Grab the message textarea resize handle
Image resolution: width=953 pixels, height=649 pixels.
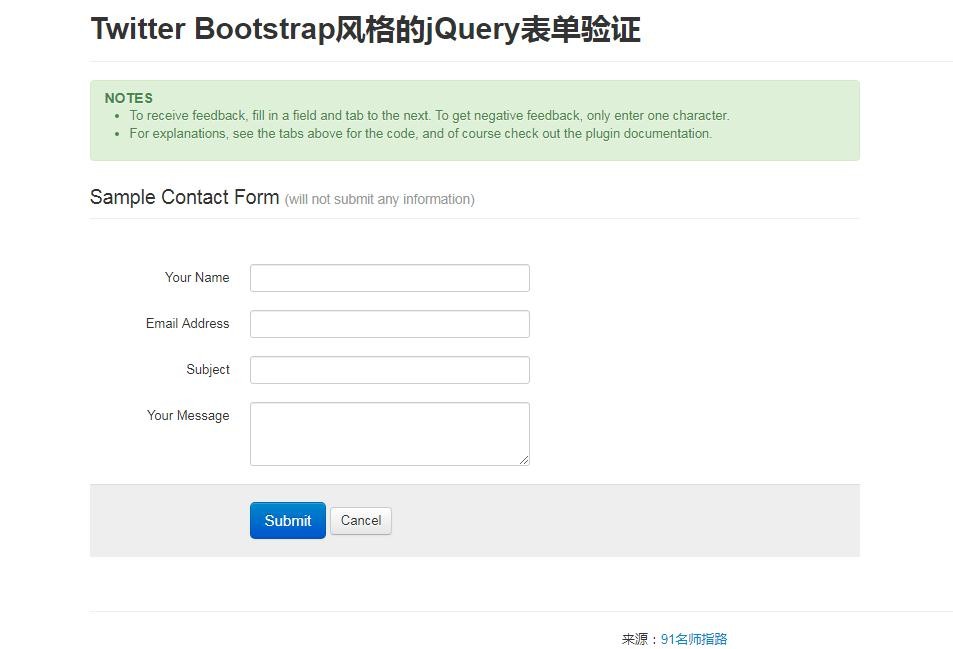point(524,461)
